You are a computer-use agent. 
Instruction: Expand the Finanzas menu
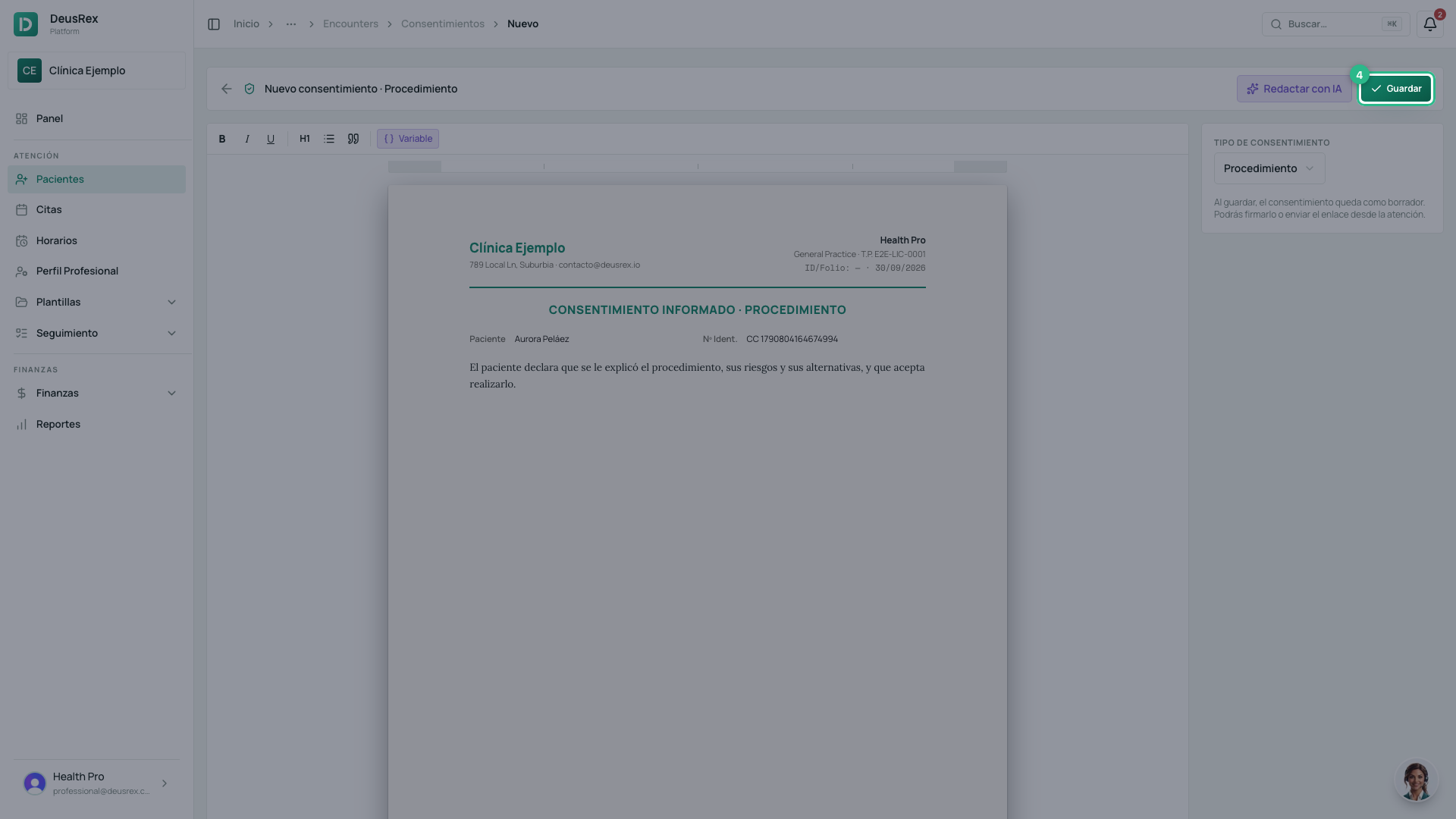click(x=96, y=393)
